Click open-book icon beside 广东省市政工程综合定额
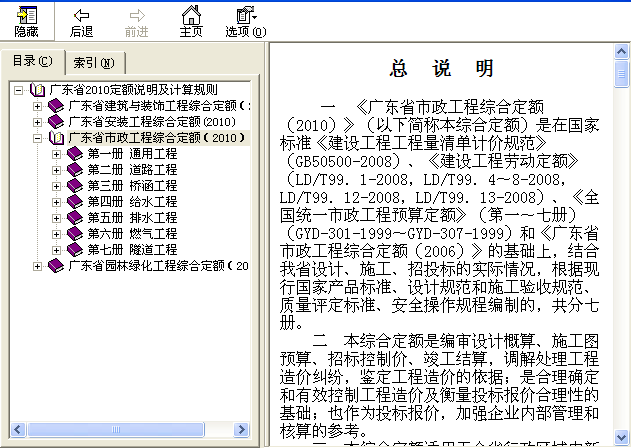 pos(56,138)
